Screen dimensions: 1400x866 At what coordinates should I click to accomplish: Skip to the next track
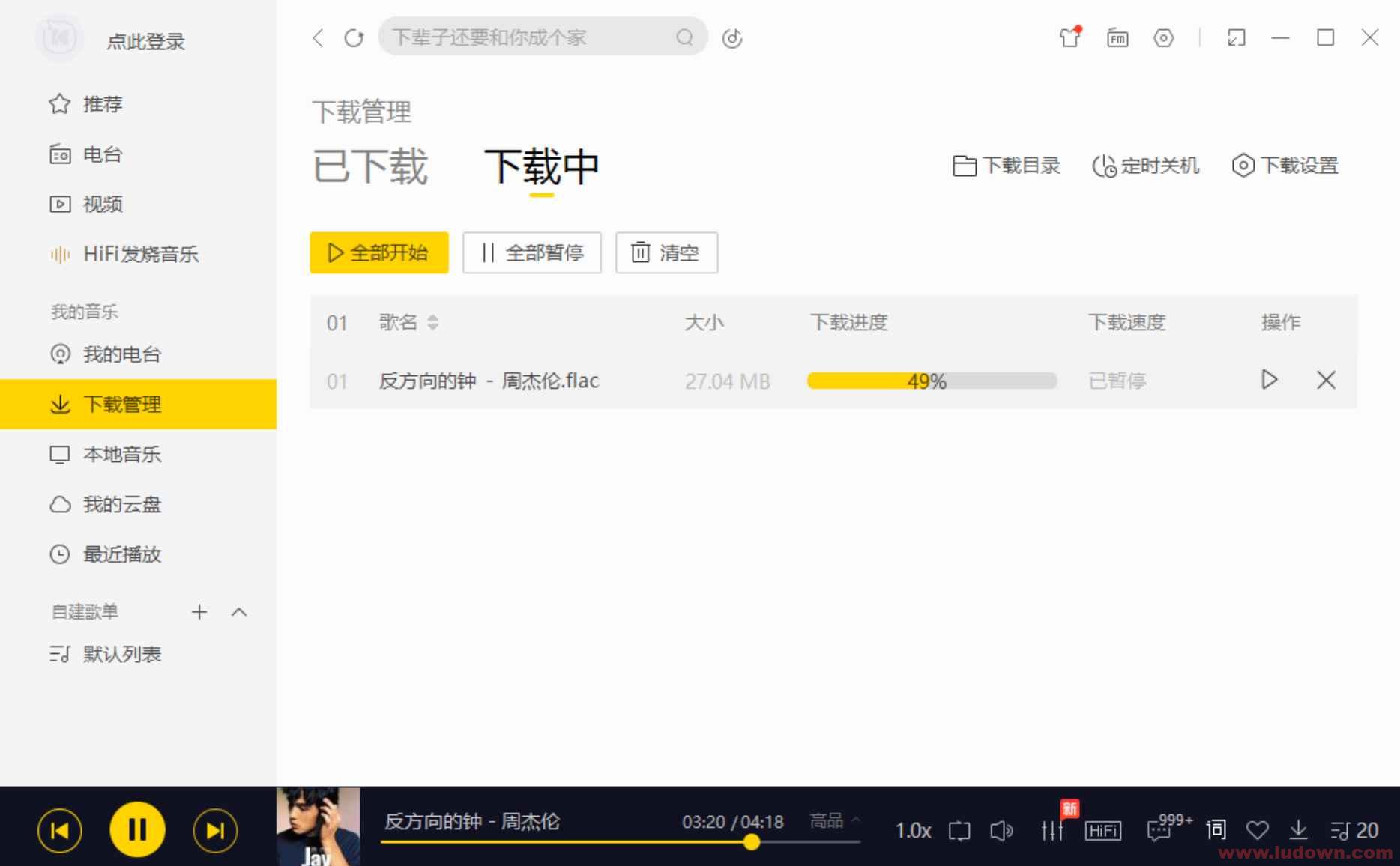point(215,830)
